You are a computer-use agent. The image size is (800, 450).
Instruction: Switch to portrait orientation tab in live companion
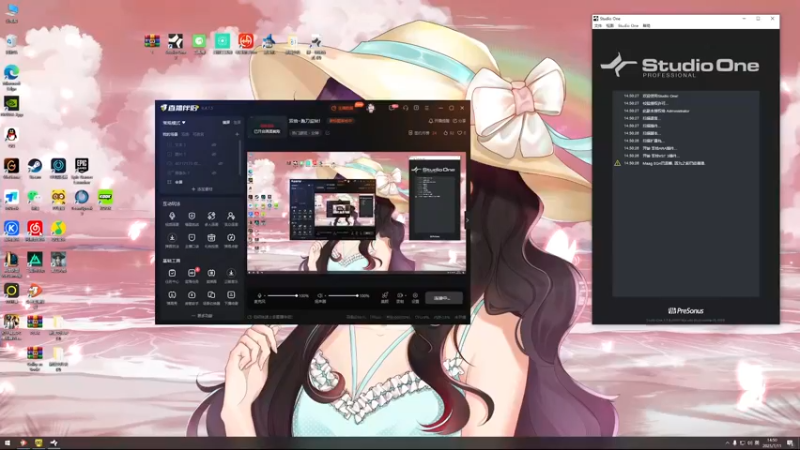coord(237,122)
